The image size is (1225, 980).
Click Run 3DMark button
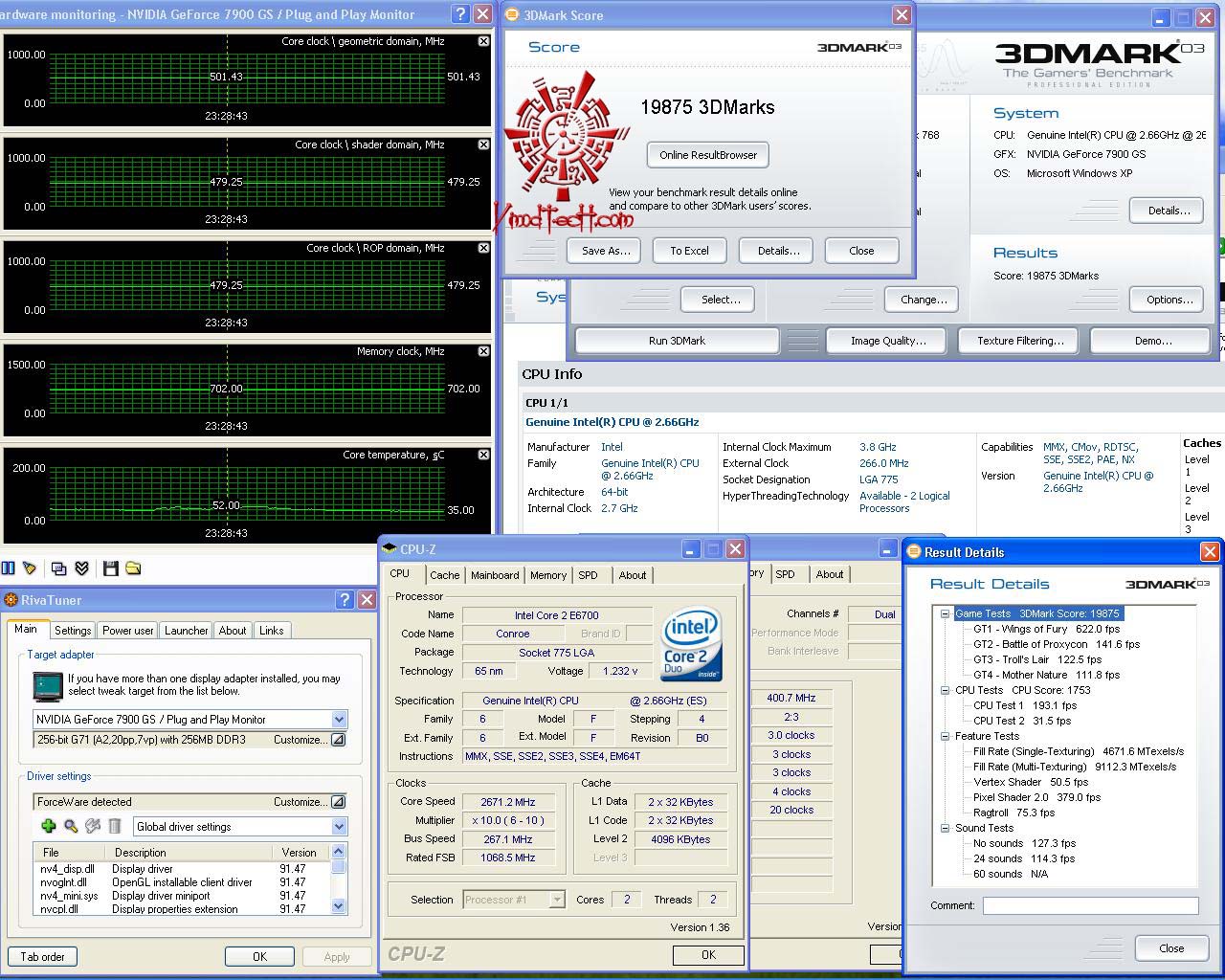pyautogui.click(x=677, y=341)
